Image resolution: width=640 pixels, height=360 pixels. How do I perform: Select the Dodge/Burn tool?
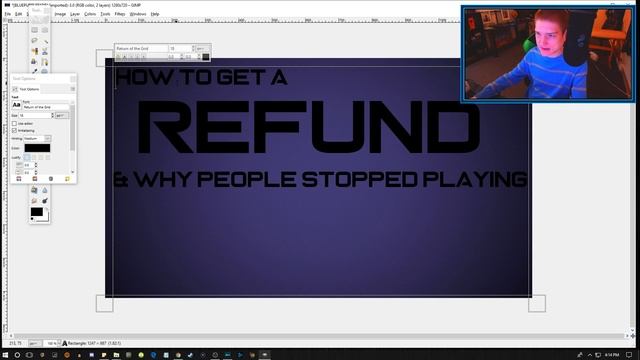pyautogui.click(x=44, y=200)
